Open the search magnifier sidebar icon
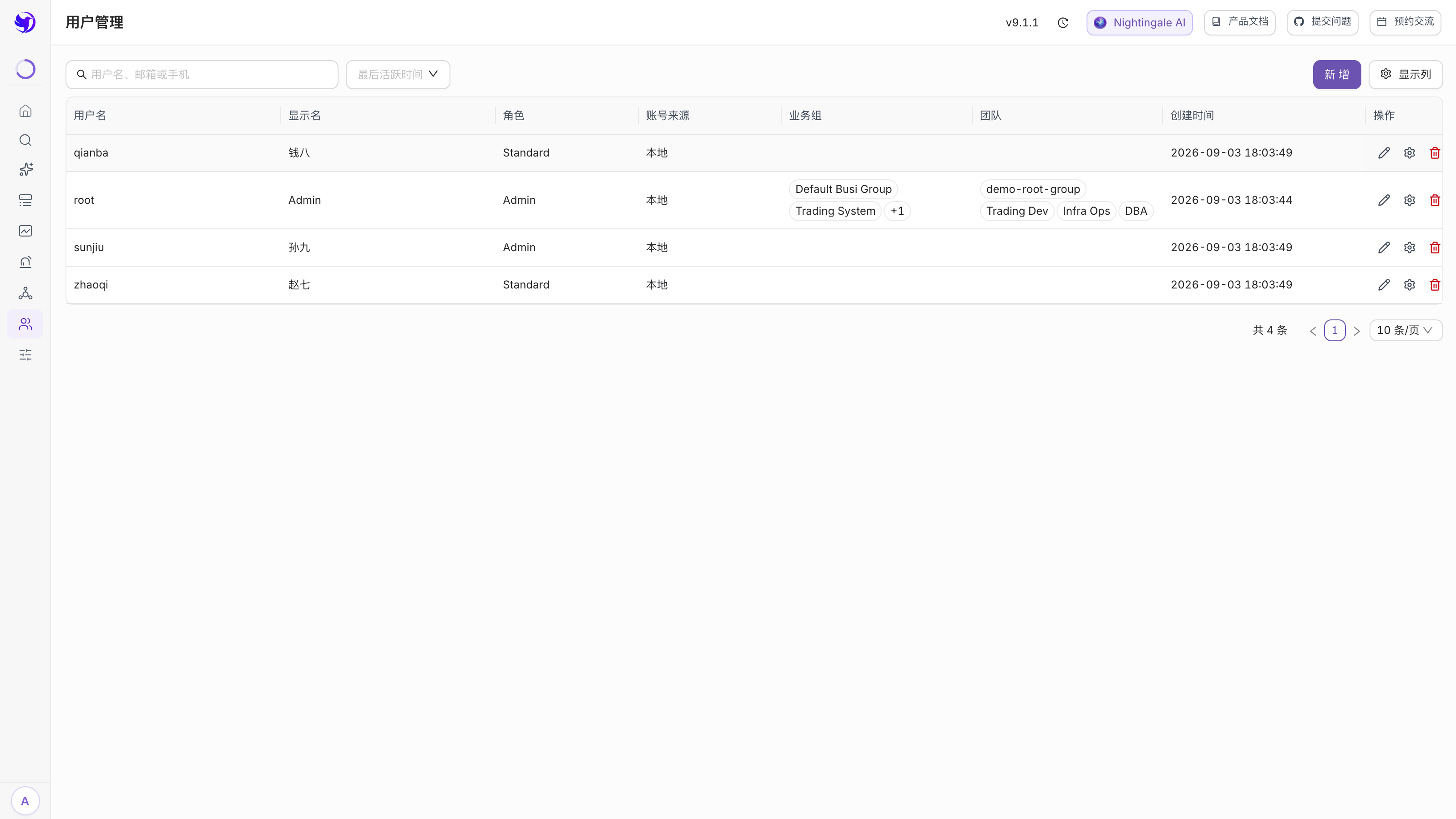The image size is (1456, 819). (x=25, y=140)
